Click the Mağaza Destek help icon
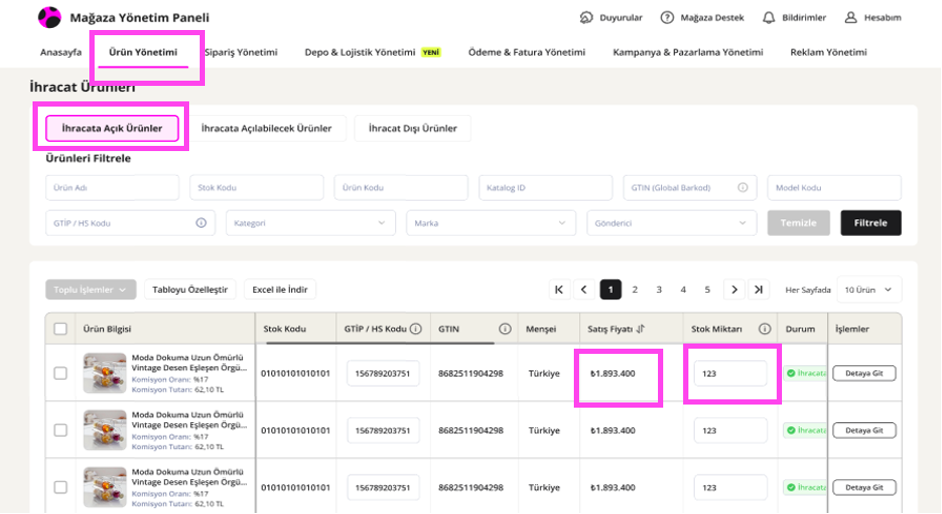Viewport: 942px width, 514px height. [x=667, y=17]
